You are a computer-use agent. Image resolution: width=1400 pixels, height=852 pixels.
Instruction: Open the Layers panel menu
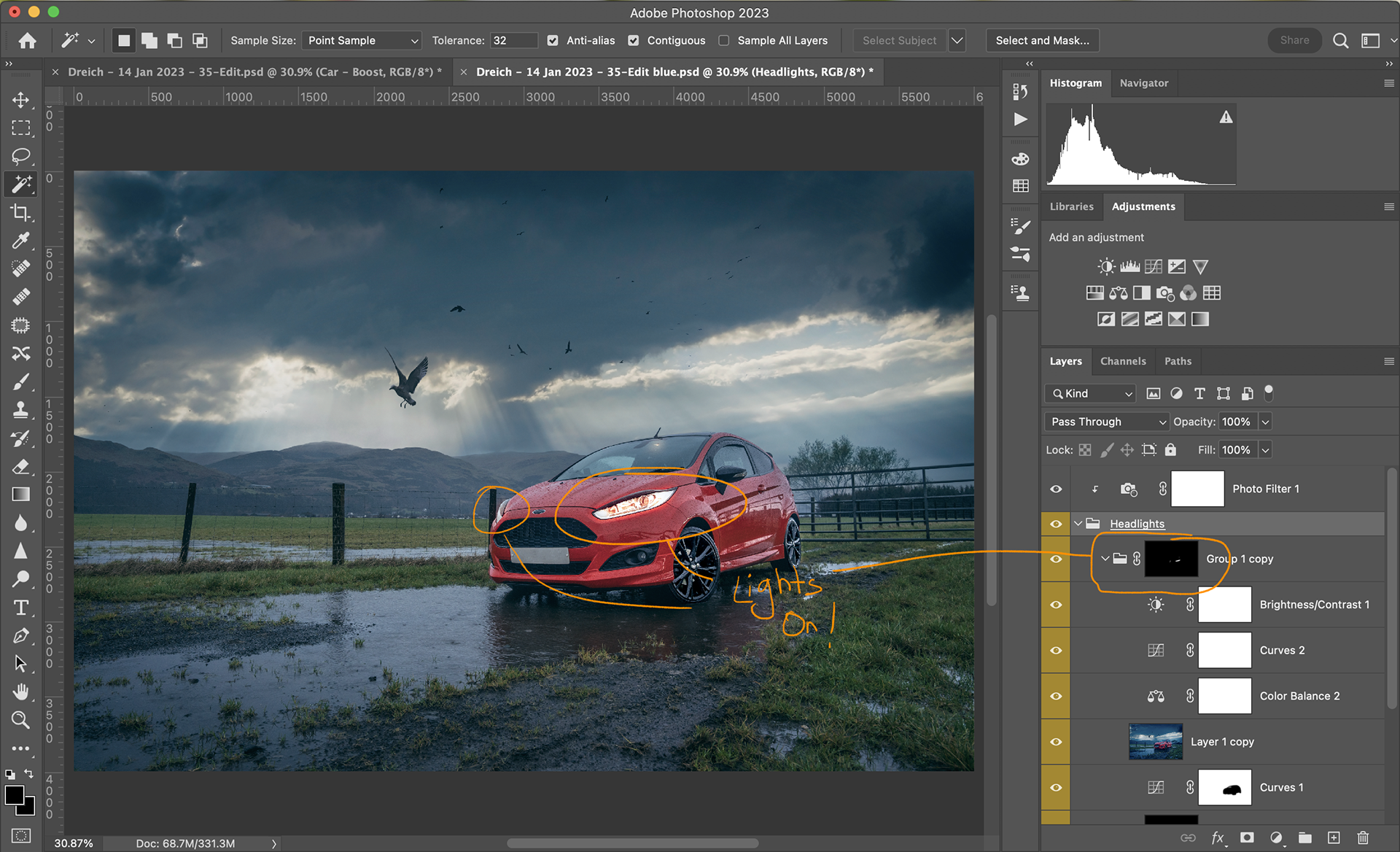pos(1388,361)
